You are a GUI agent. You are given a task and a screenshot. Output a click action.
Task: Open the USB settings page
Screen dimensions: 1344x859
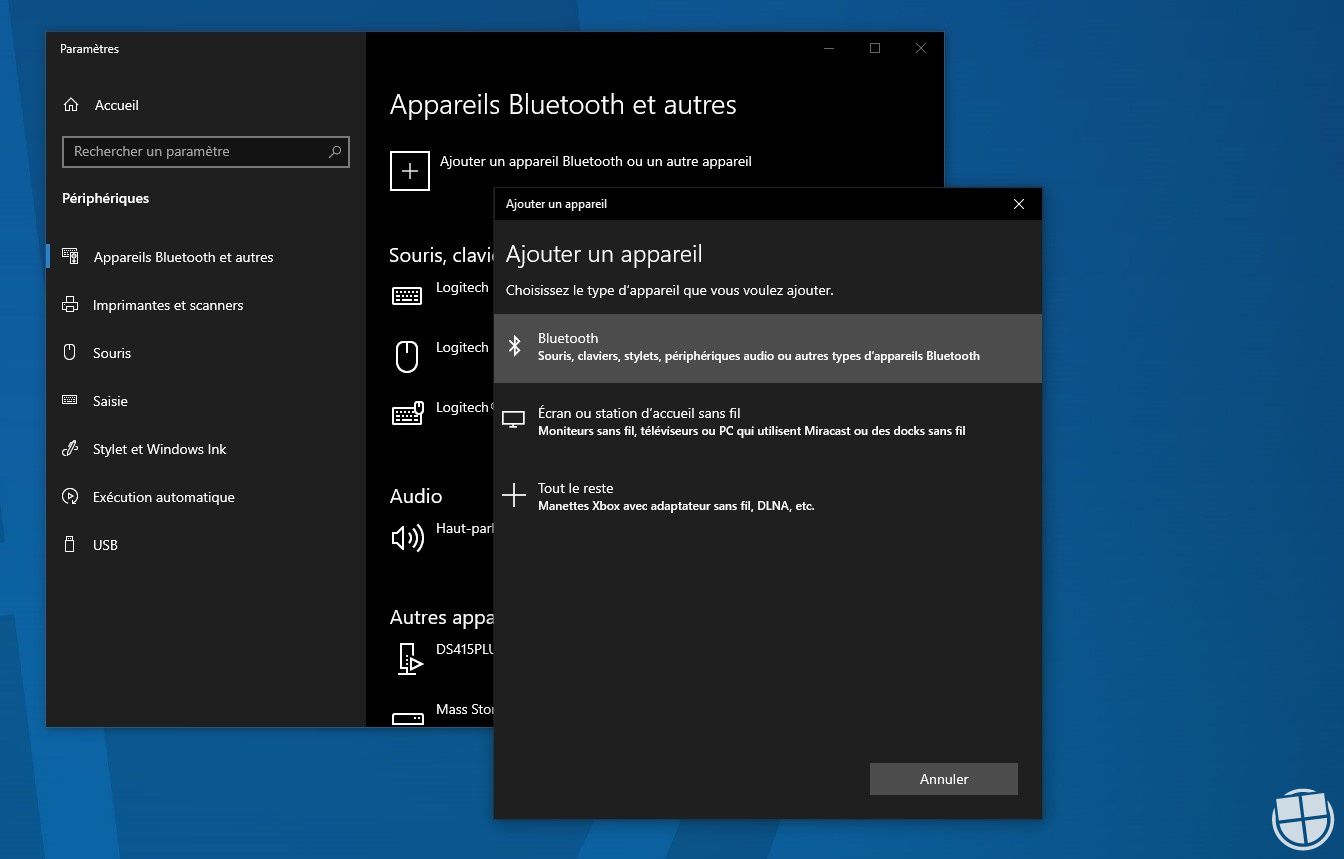(x=206, y=545)
